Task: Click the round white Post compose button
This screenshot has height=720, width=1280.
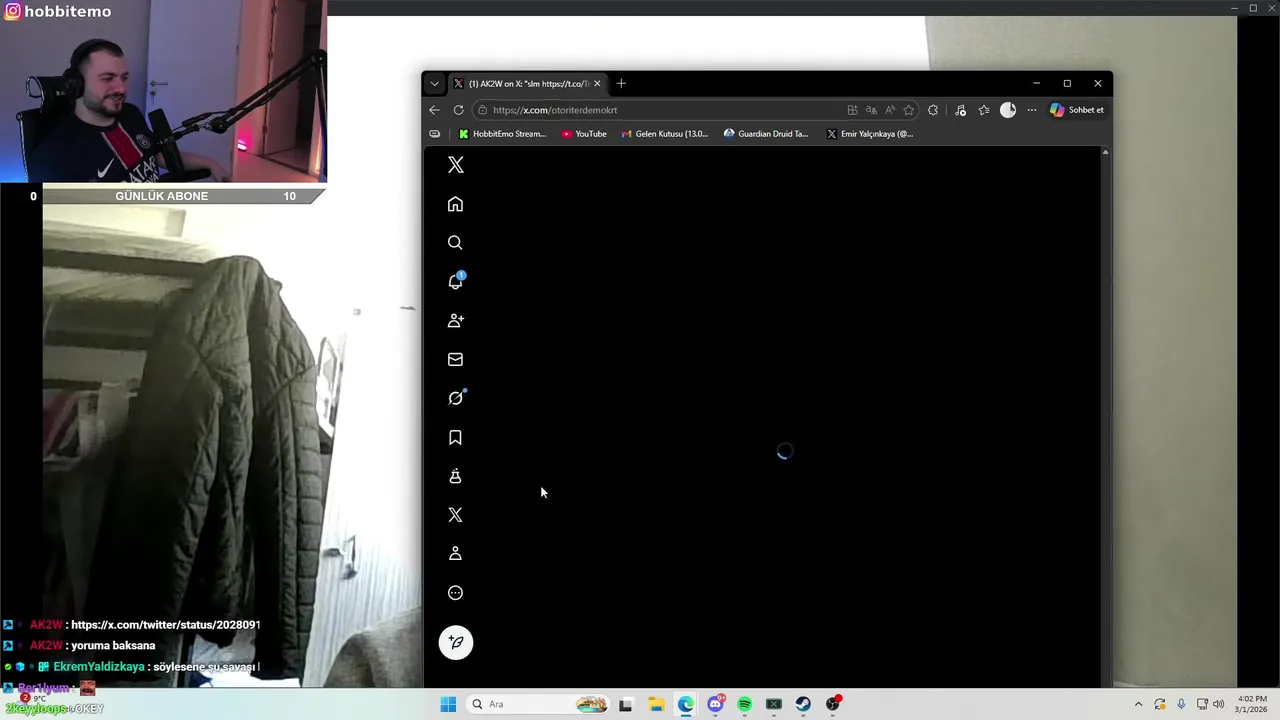Action: [x=456, y=642]
